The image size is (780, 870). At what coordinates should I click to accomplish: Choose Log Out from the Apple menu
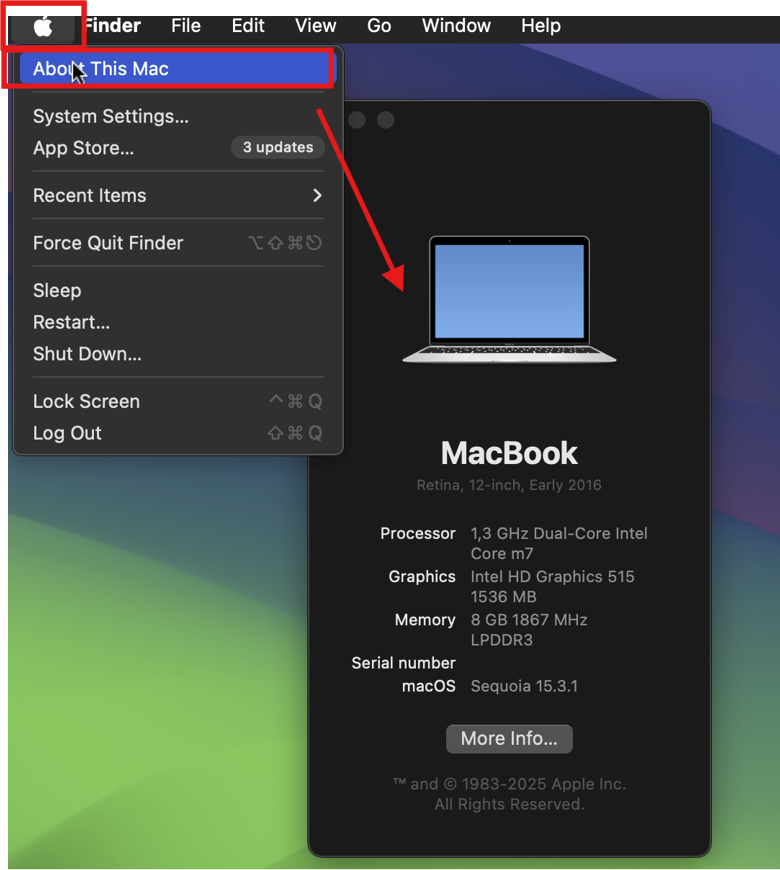67,433
